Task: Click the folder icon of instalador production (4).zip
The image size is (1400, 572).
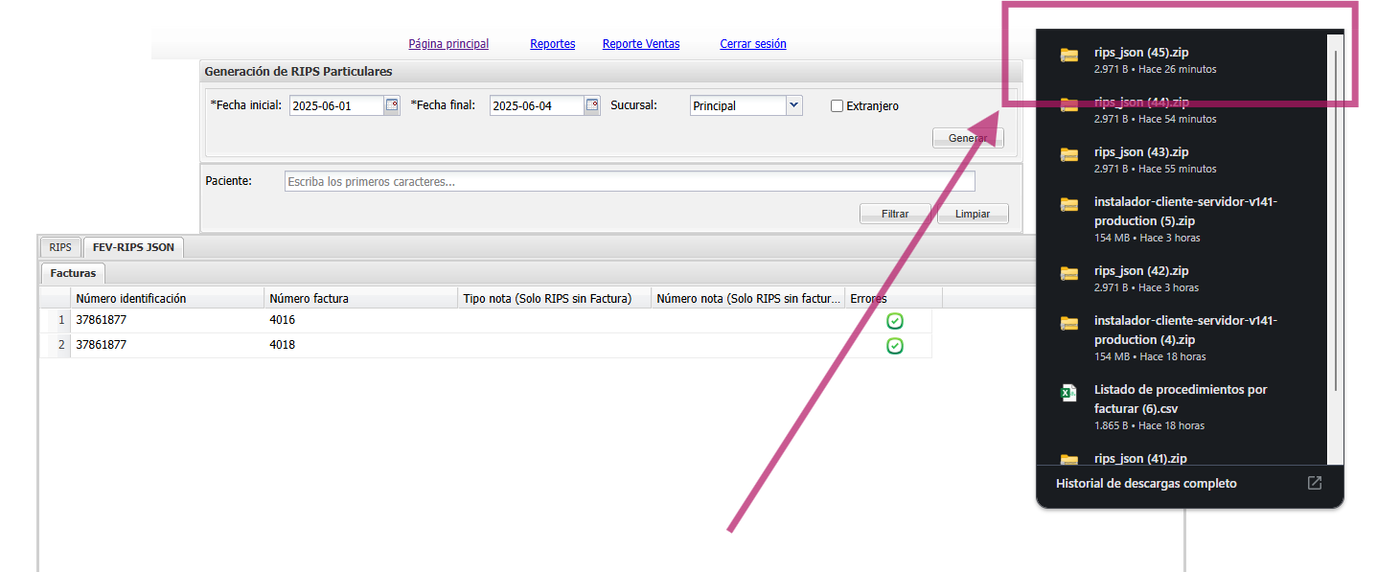Action: click(1069, 322)
